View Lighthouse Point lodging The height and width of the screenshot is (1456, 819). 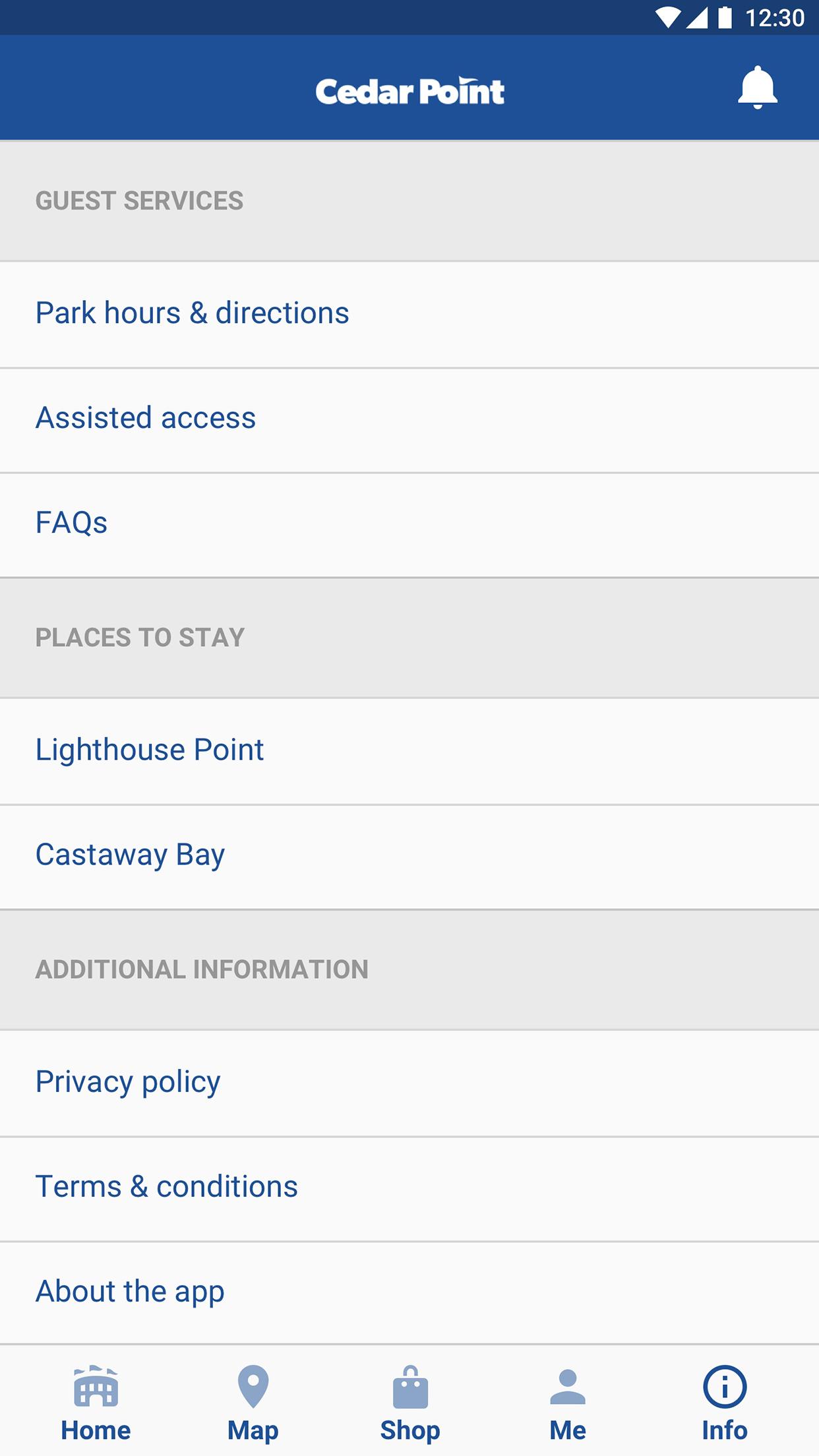click(x=409, y=751)
